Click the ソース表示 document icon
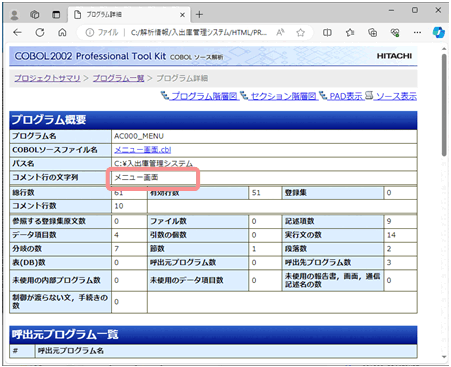The height and width of the screenshot is (367, 451). [x=369, y=96]
